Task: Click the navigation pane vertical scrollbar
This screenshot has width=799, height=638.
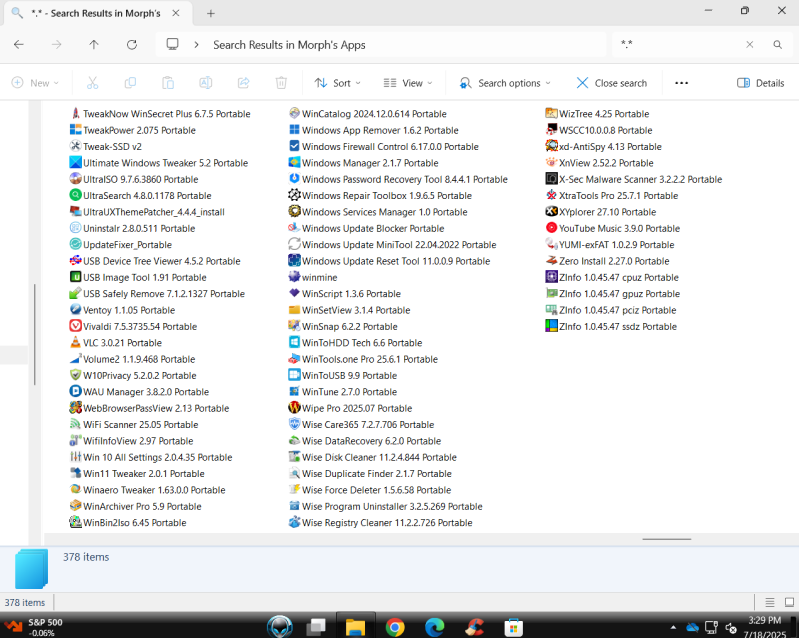Action: [35, 334]
